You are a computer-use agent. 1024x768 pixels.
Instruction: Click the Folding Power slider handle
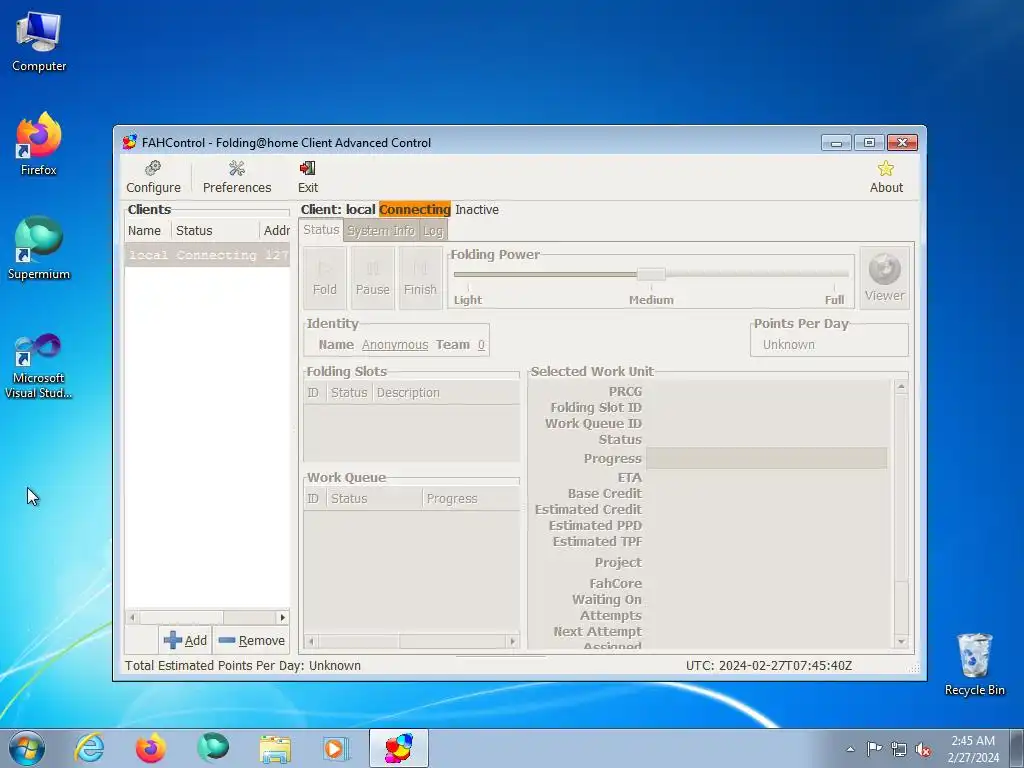(651, 274)
